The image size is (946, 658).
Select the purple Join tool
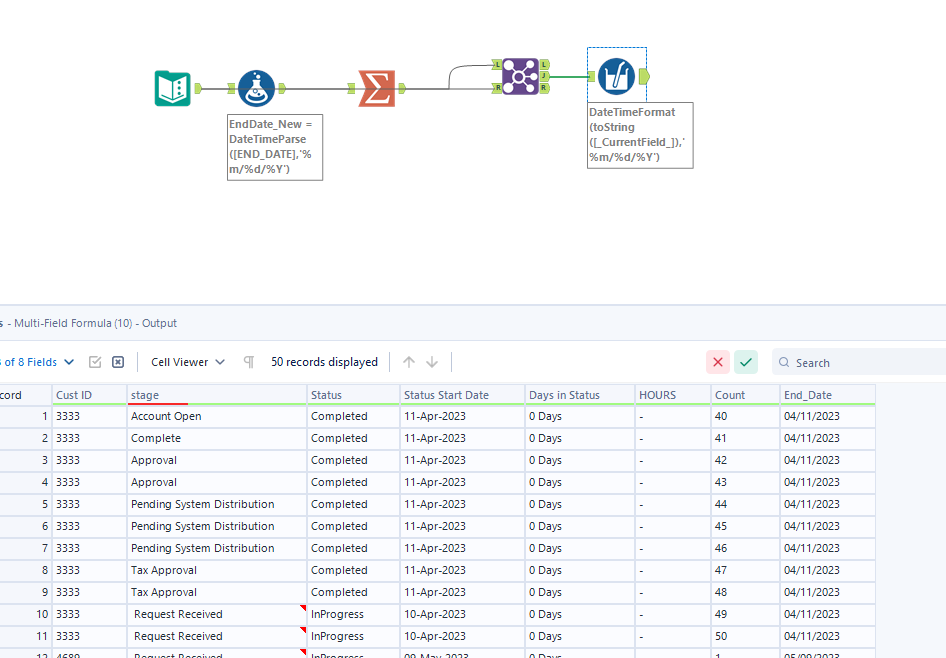520,76
